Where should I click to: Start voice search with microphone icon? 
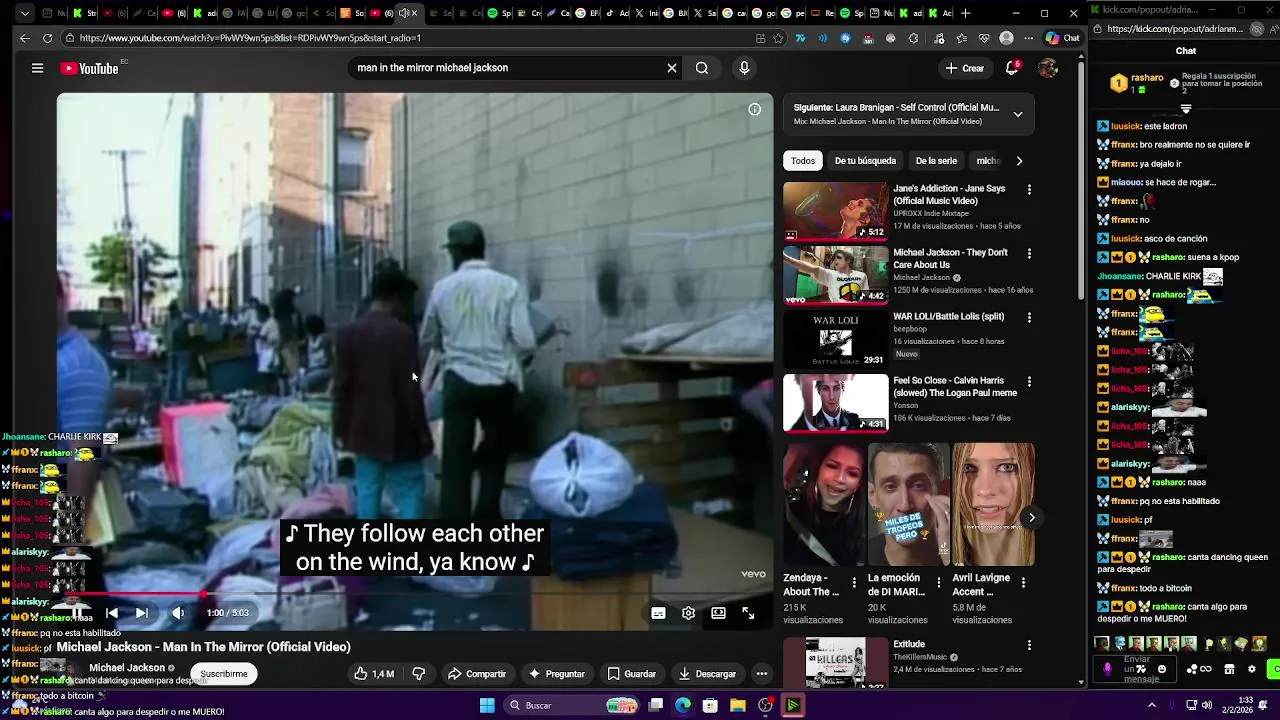[x=744, y=68]
